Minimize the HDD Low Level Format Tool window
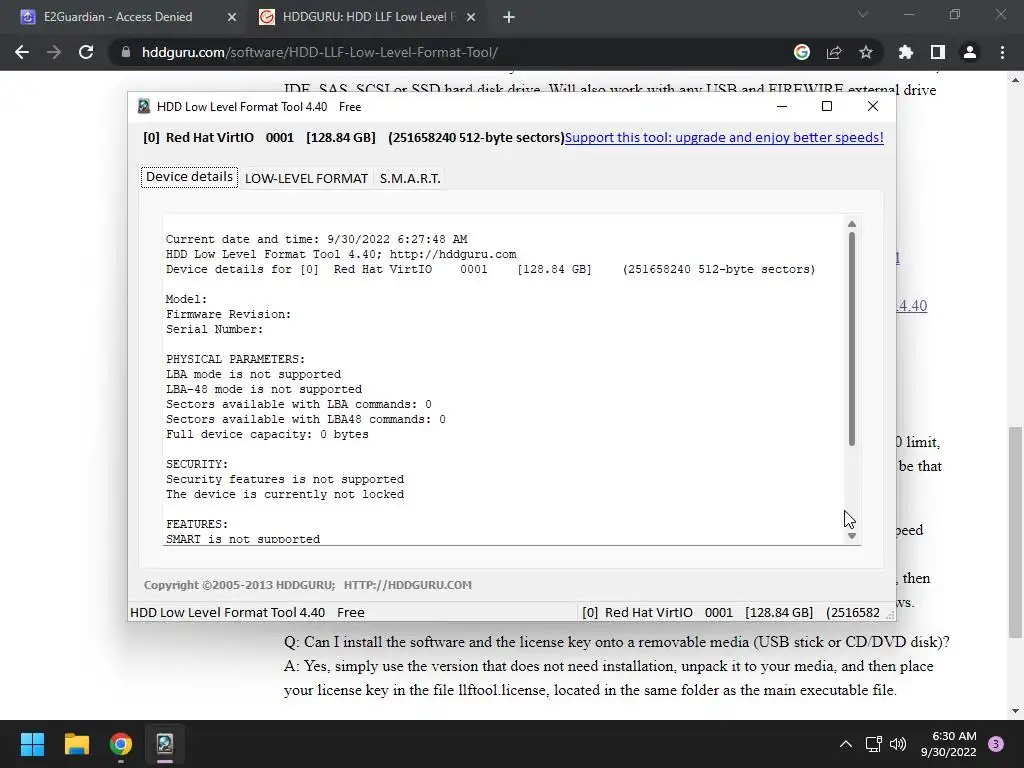This screenshot has width=1024, height=768. (782, 106)
